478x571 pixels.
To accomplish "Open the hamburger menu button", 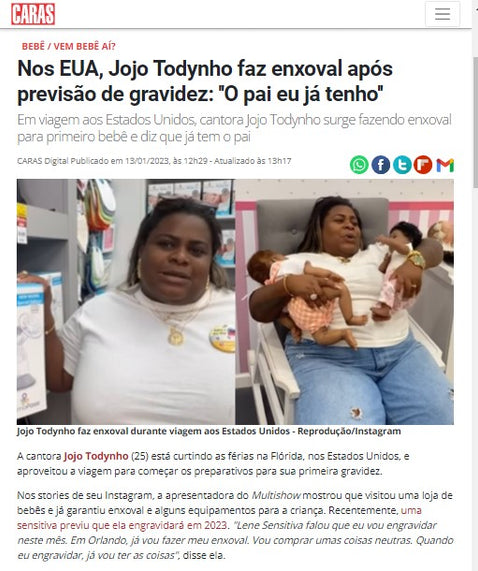I will pyautogui.click(x=442, y=14).
